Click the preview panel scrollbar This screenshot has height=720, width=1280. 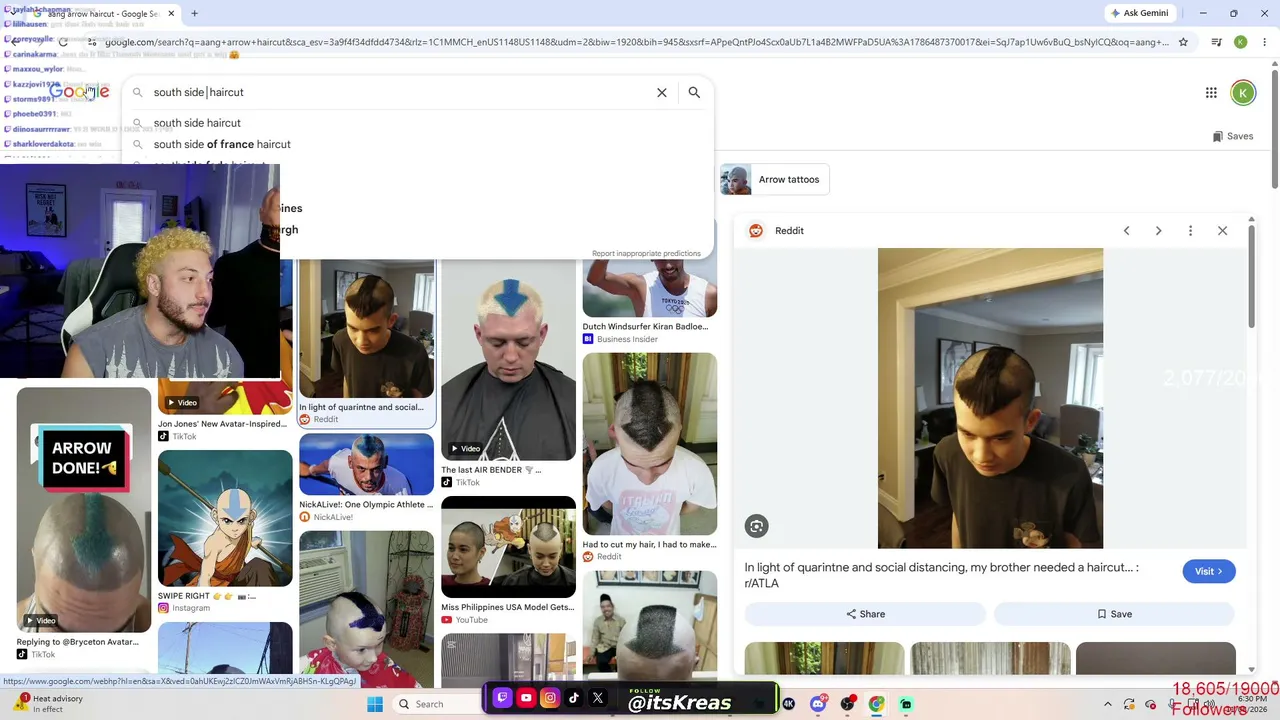click(1251, 275)
